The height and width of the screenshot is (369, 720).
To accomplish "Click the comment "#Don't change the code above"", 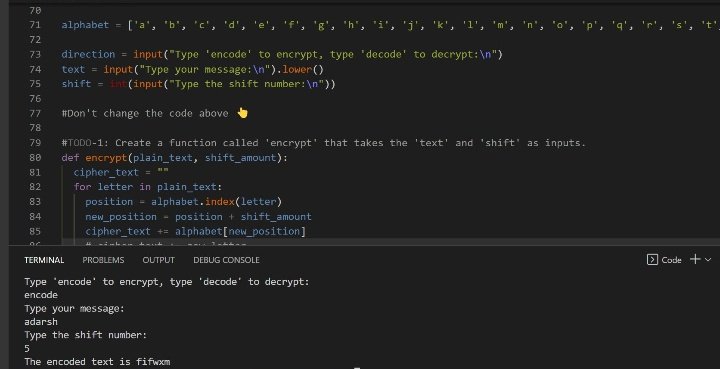I will tap(145, 113).
